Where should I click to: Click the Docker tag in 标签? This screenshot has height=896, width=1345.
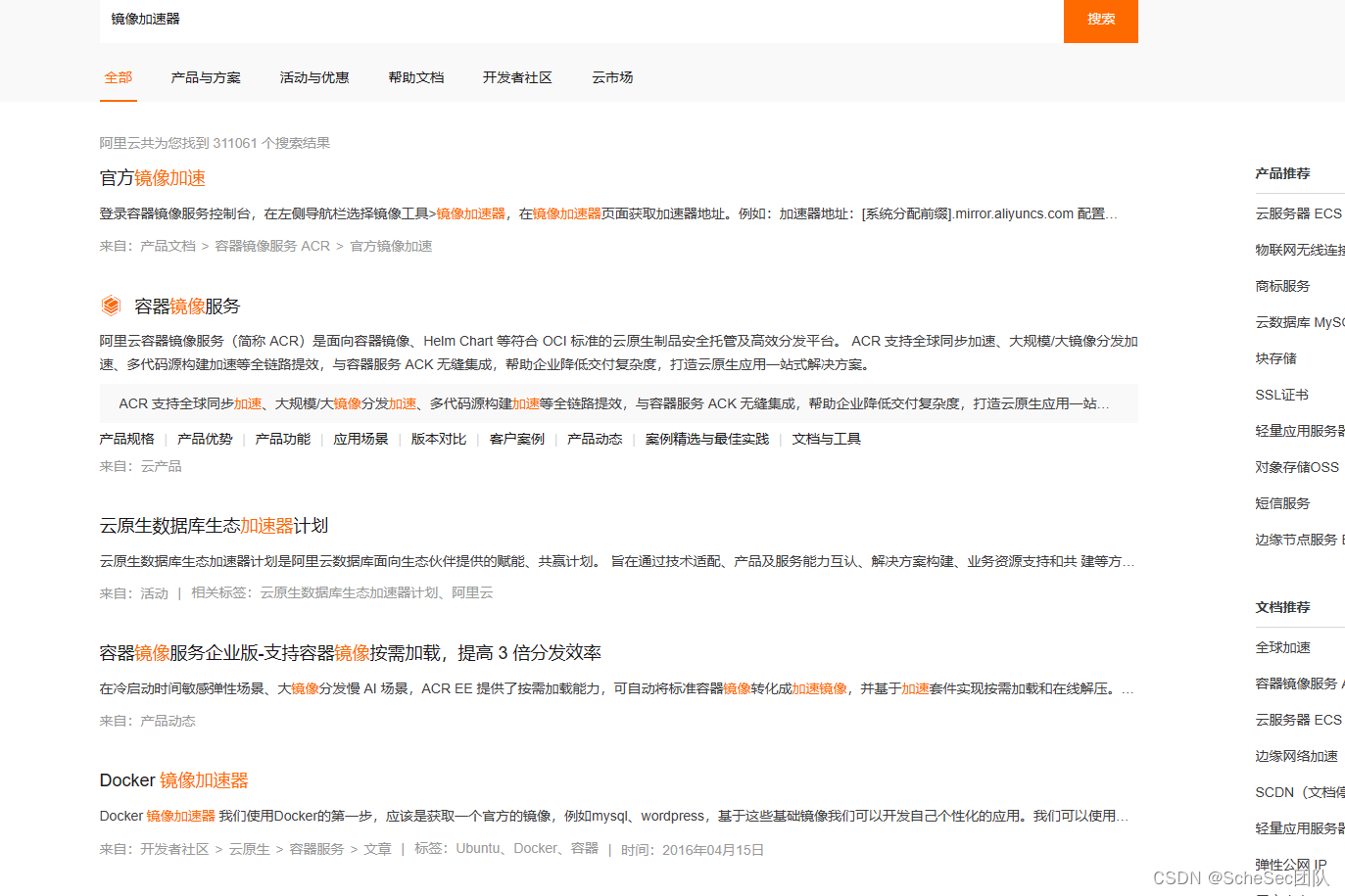(536, 848)
